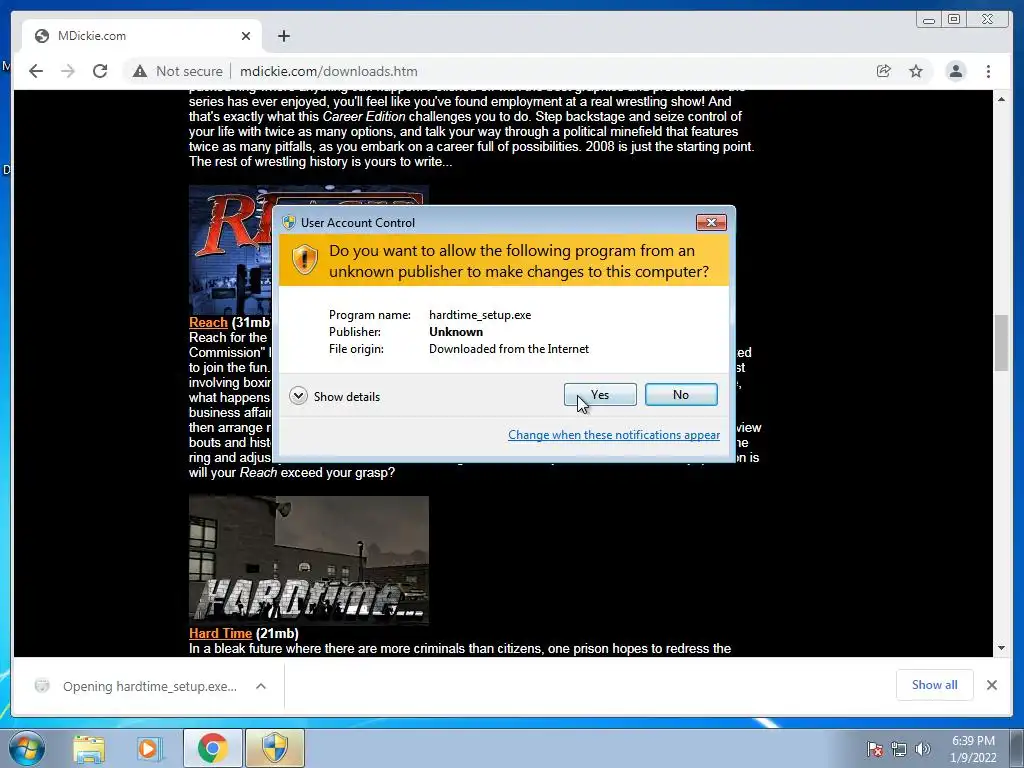Click the taskbar clock 6:39 PM
This screenshot has height=768, width=1024.
tap(973, 741)
